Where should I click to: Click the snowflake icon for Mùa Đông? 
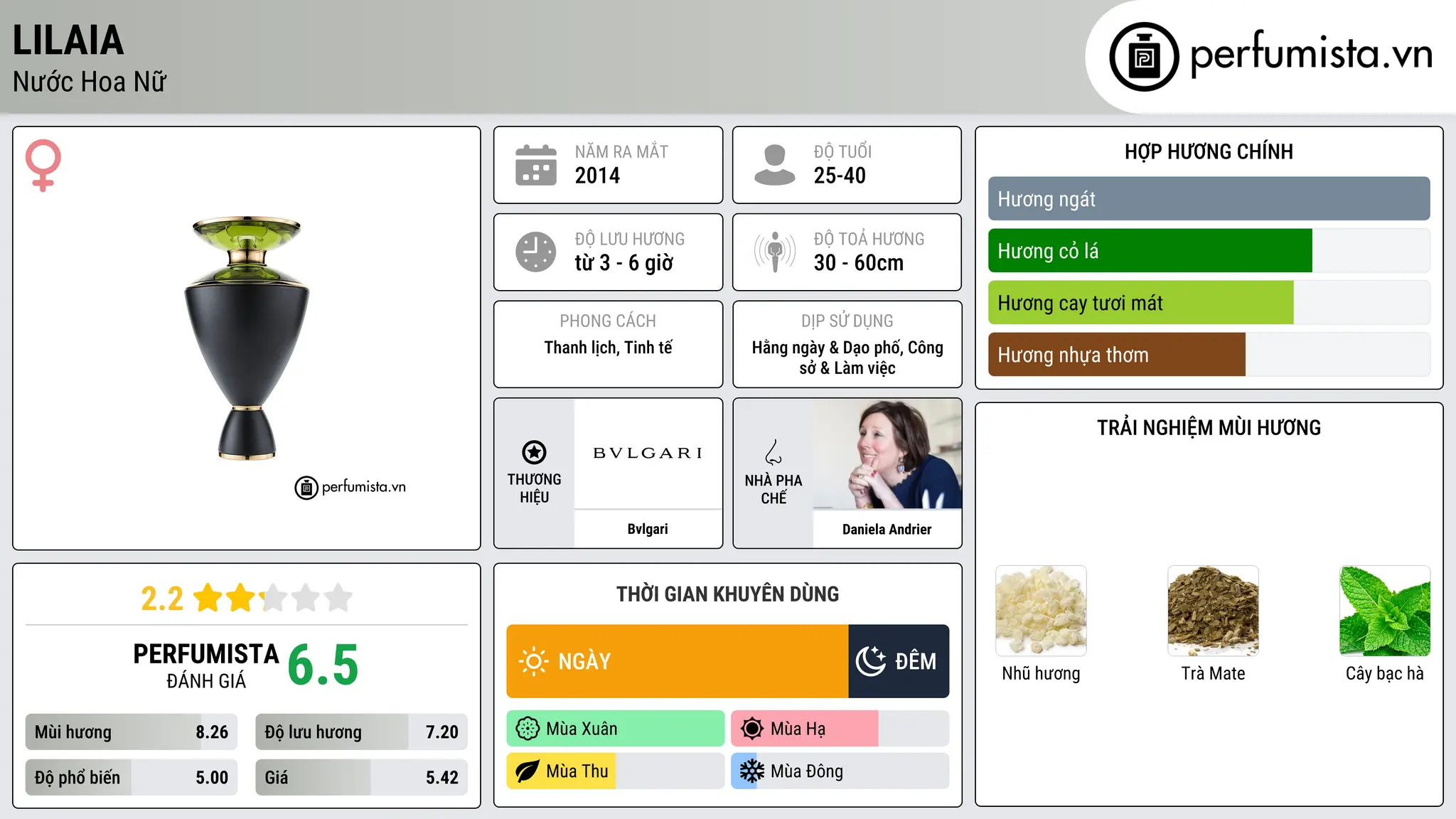tap(751, 771)
